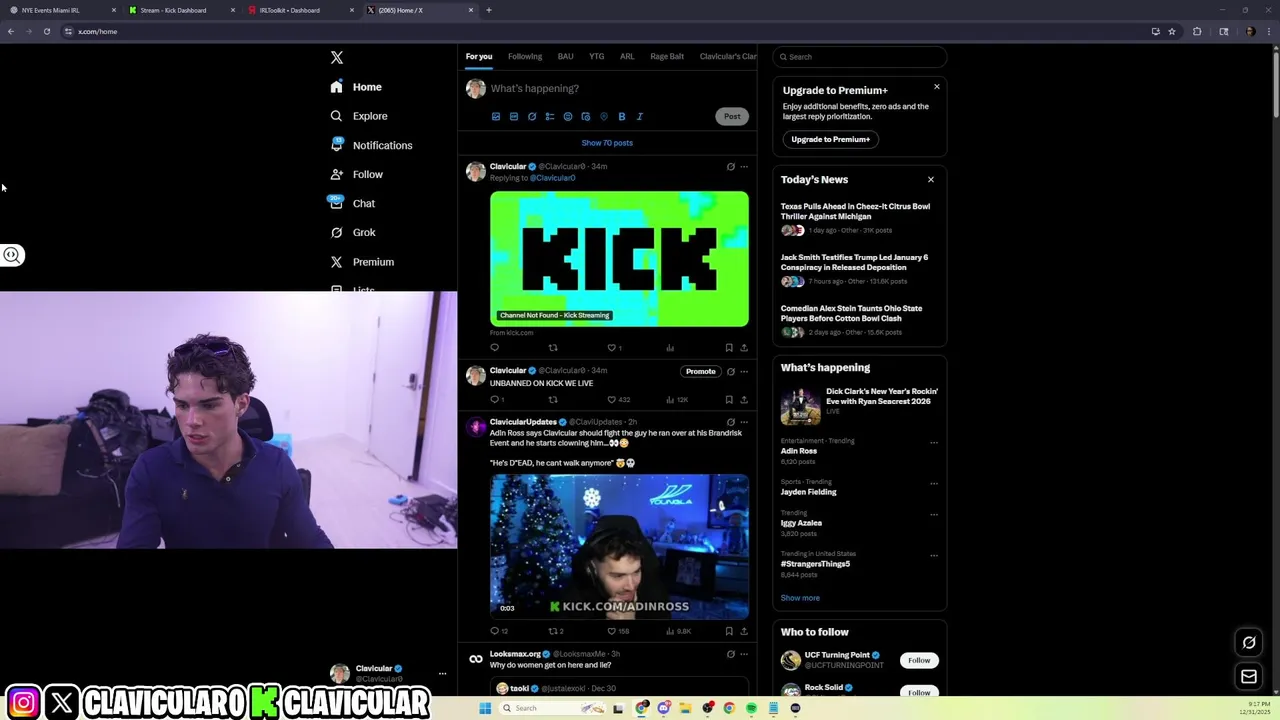Dismiss the Upgrade to Premium+ card
Image resolution: width=1280 pixels, height=720 pixels.
coord(937,87)
